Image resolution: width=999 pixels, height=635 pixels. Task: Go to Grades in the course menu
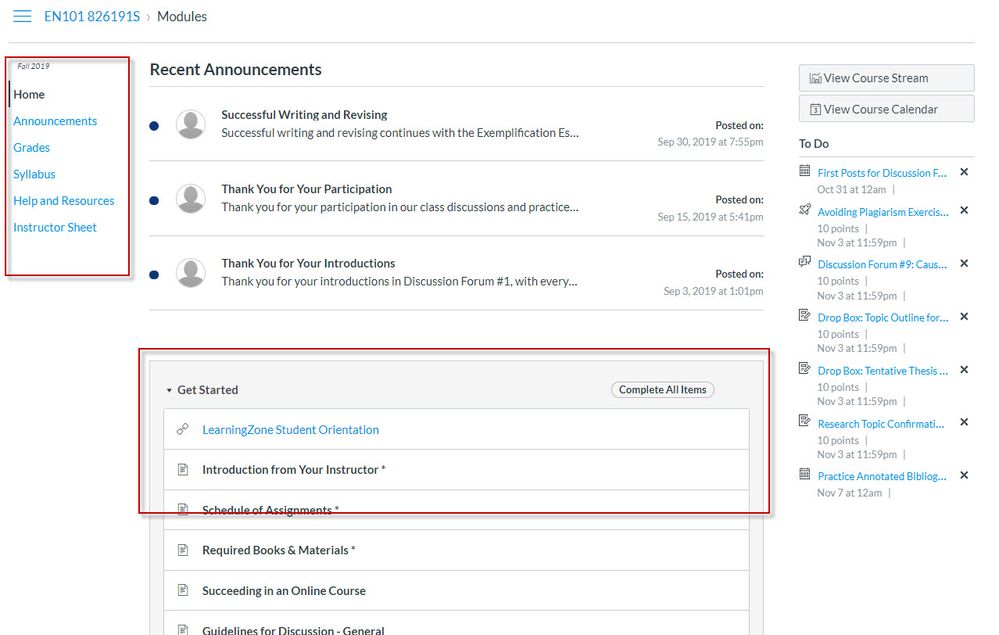pos(31,148)
